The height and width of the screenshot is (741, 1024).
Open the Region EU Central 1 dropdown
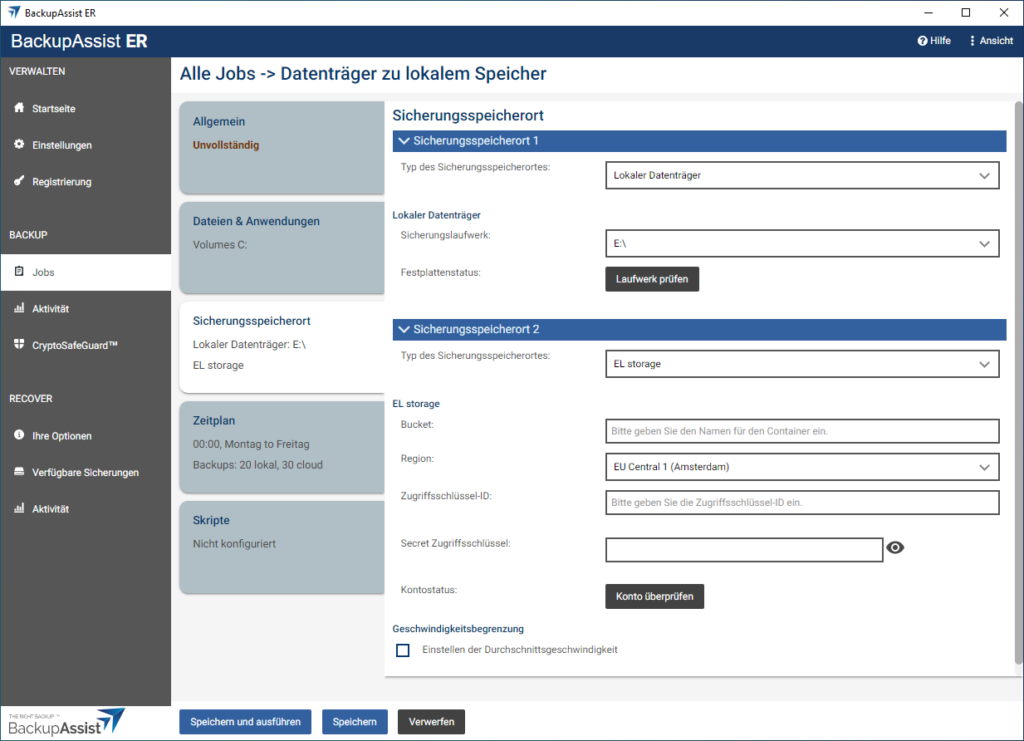pyautogui.click(x=801, y=466)
